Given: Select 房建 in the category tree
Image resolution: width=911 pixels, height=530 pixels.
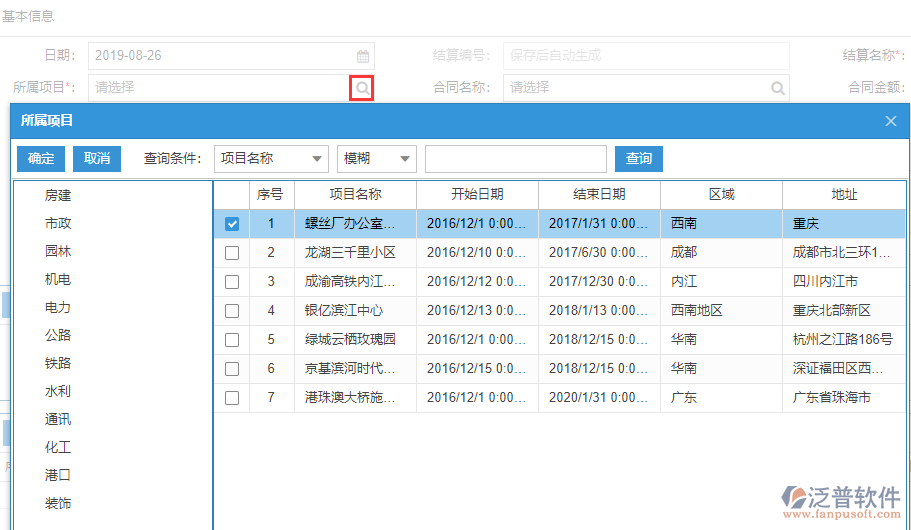Looking at the screenshot, I should tap(58, 195).
